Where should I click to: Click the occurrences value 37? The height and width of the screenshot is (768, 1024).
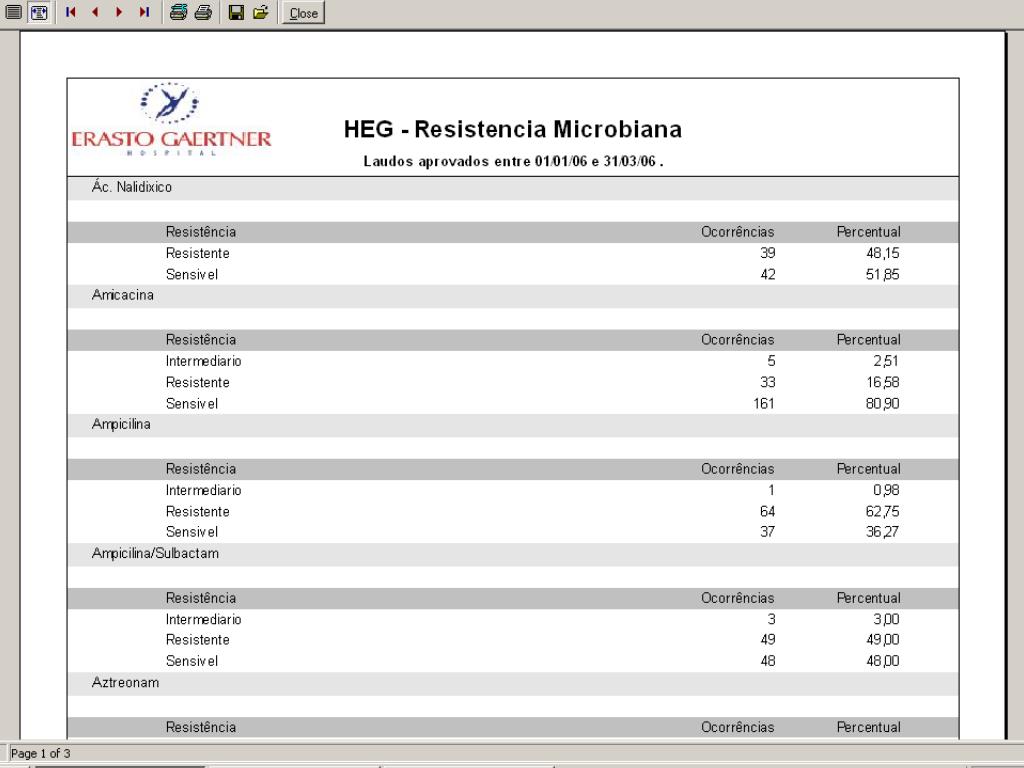tap(767, 532)
